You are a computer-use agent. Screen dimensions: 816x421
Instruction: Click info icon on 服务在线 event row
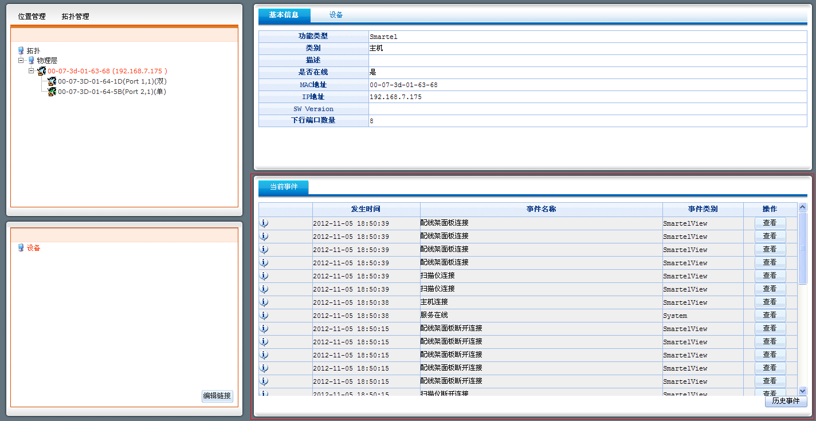click(264, 315)
